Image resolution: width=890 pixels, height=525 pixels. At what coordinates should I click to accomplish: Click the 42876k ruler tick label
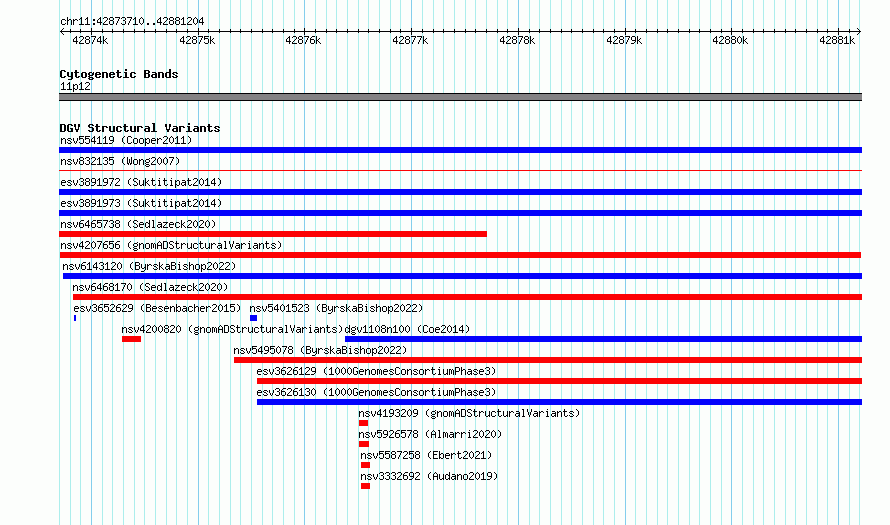coord(303,40)
